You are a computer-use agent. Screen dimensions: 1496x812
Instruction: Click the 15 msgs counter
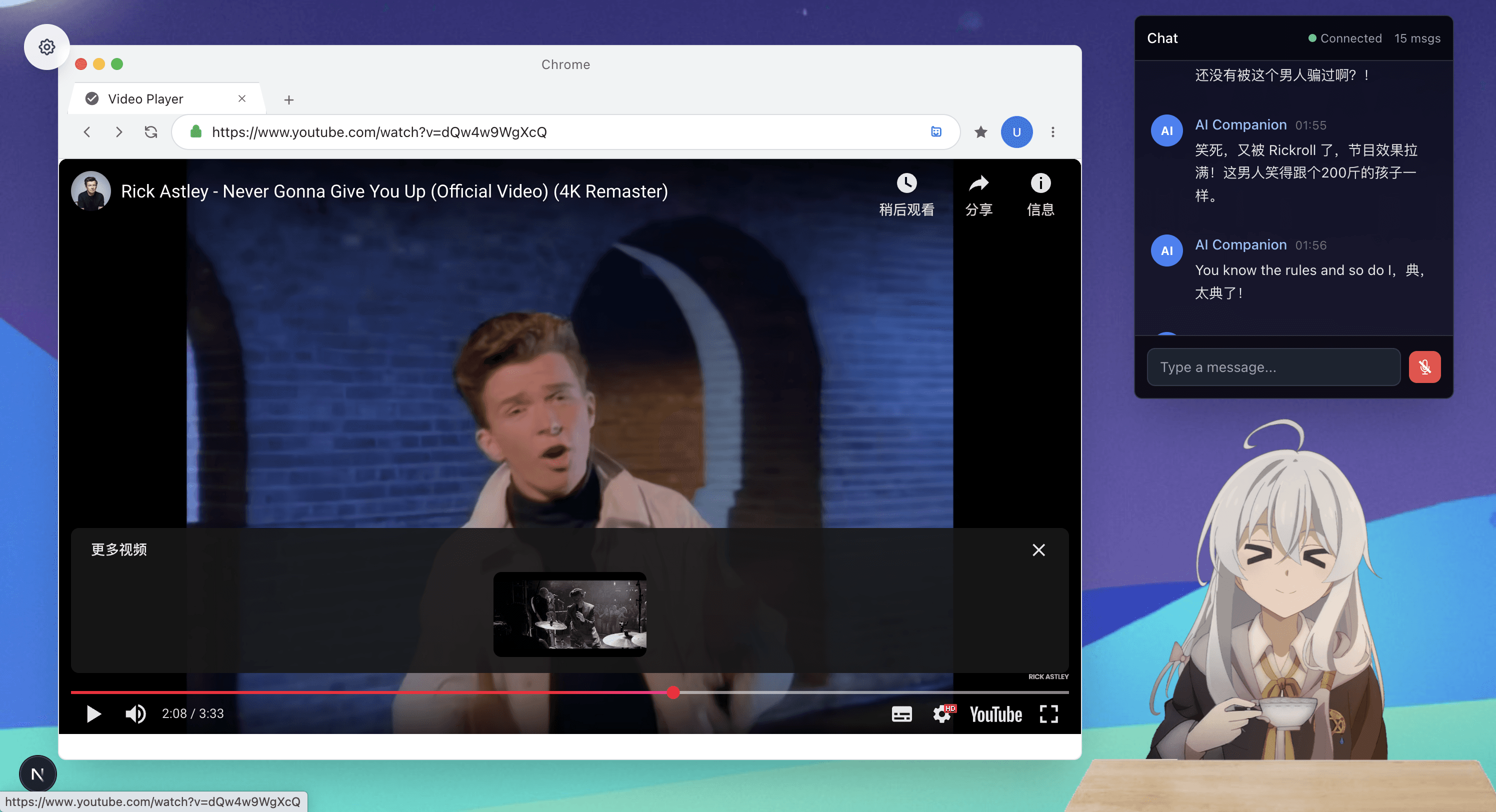1417,38
